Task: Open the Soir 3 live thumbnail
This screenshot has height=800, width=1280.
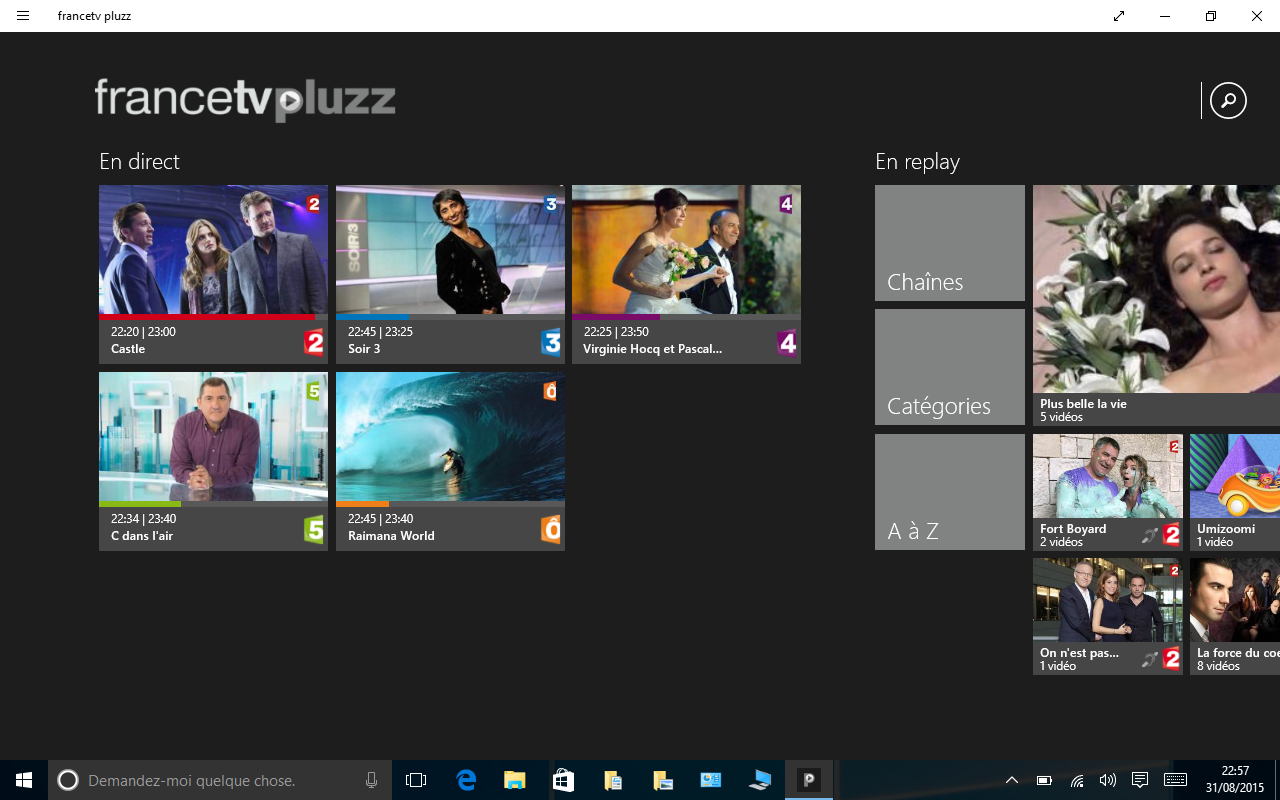Action: pyautogui.click(x=450, y=250)
